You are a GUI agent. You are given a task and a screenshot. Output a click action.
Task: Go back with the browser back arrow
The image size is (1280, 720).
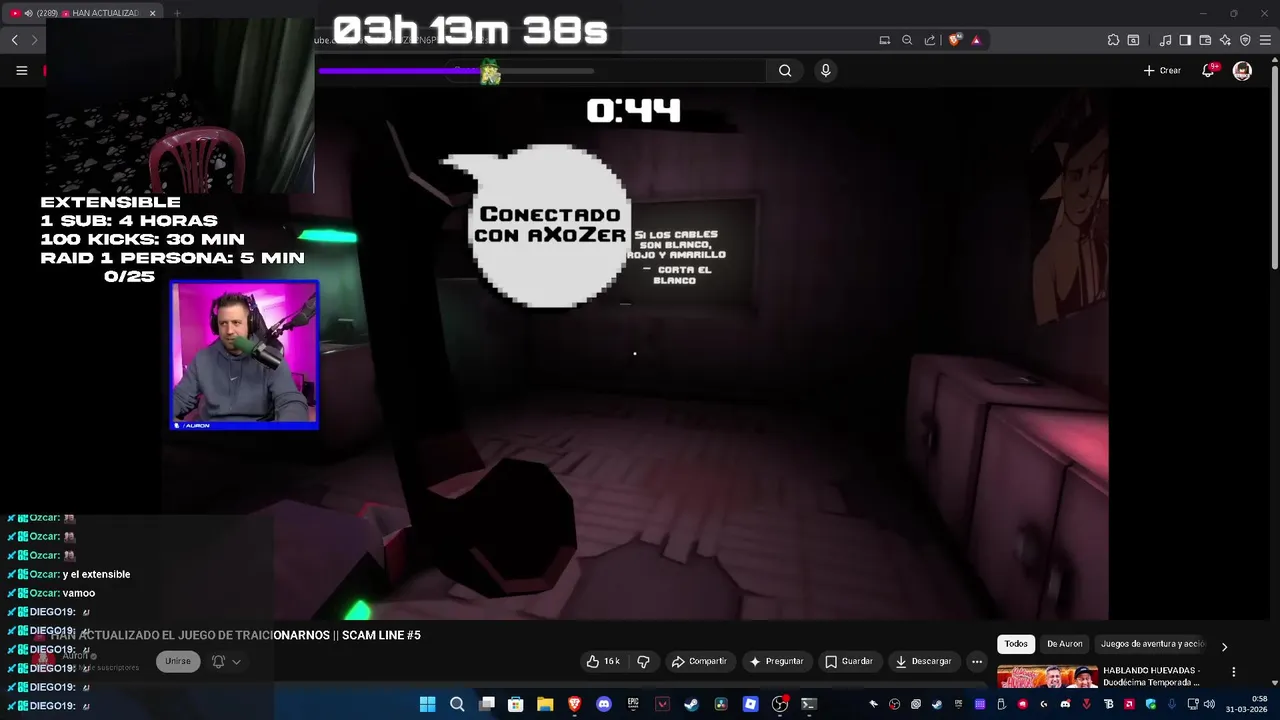pyautogui.click(x=14, y=40)
